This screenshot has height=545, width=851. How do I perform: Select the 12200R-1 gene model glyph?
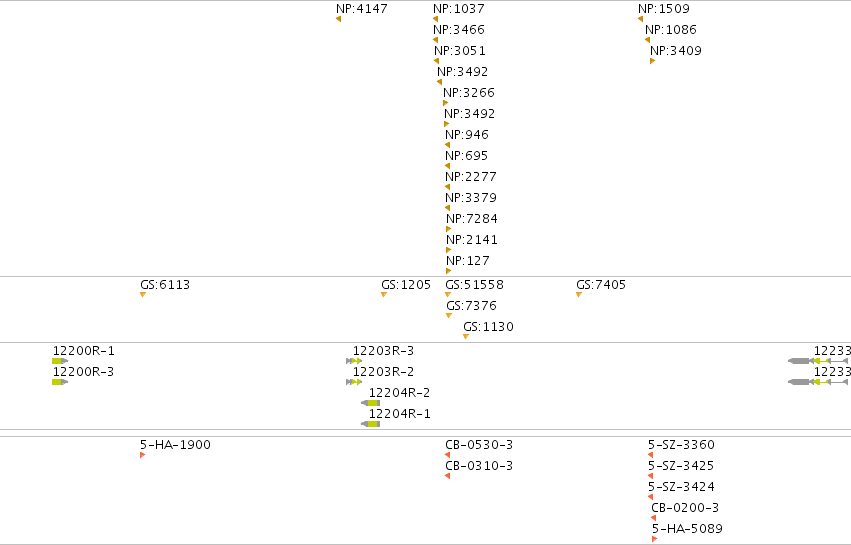(60, 361)
